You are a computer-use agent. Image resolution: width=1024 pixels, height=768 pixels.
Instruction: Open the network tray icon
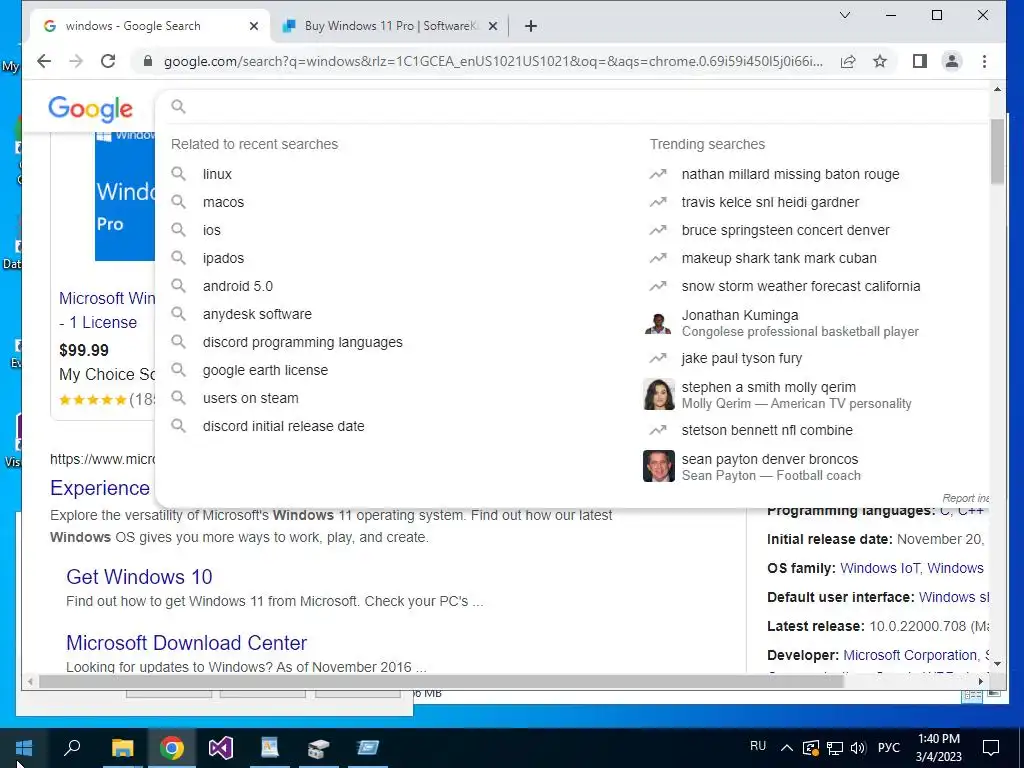coord(835,748)
